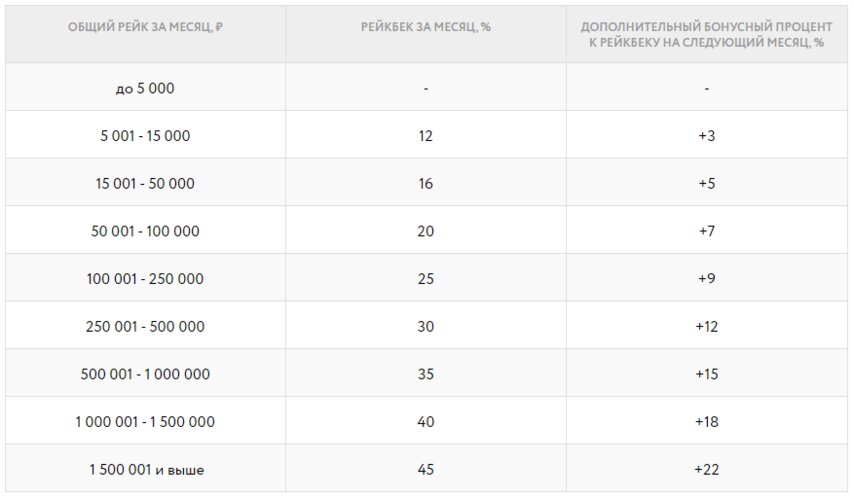Select the '1 500 001 и выше' cell
Viewport: 854px width, 497px height.
pyautogui.click(x=147, y=469)
